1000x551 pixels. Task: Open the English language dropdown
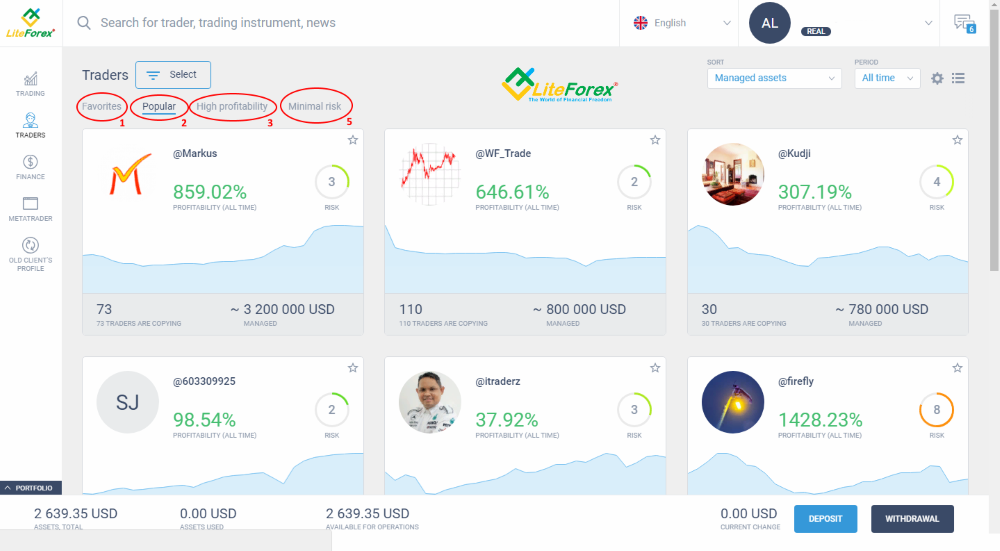pos(682,23)
